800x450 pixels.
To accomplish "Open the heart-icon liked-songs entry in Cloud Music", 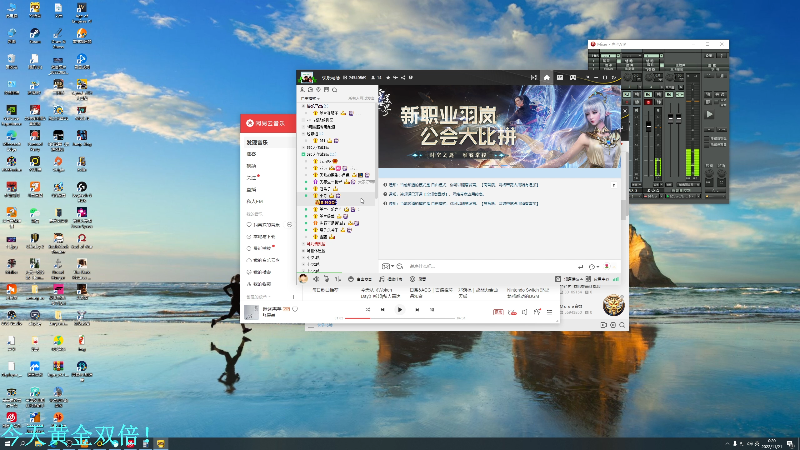I will click(x=264, y=224).
